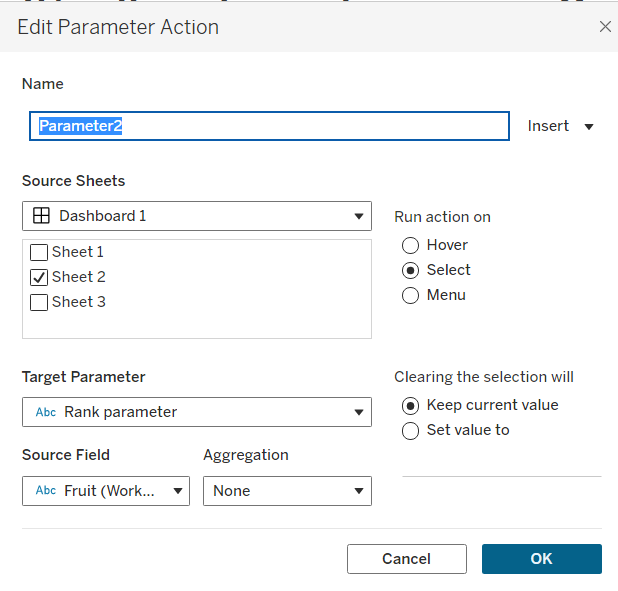Expand the Target Parameter dropdown
Screen dimensions: 618x591
point(358,412)
